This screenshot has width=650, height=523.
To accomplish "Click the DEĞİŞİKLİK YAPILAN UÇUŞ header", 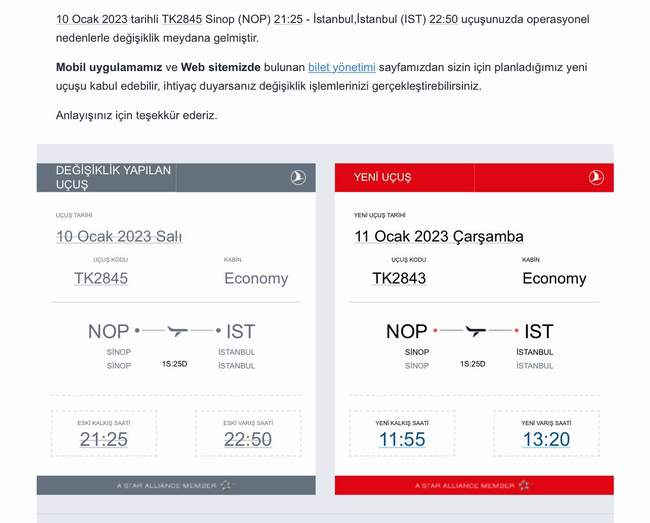I will 113,177.
